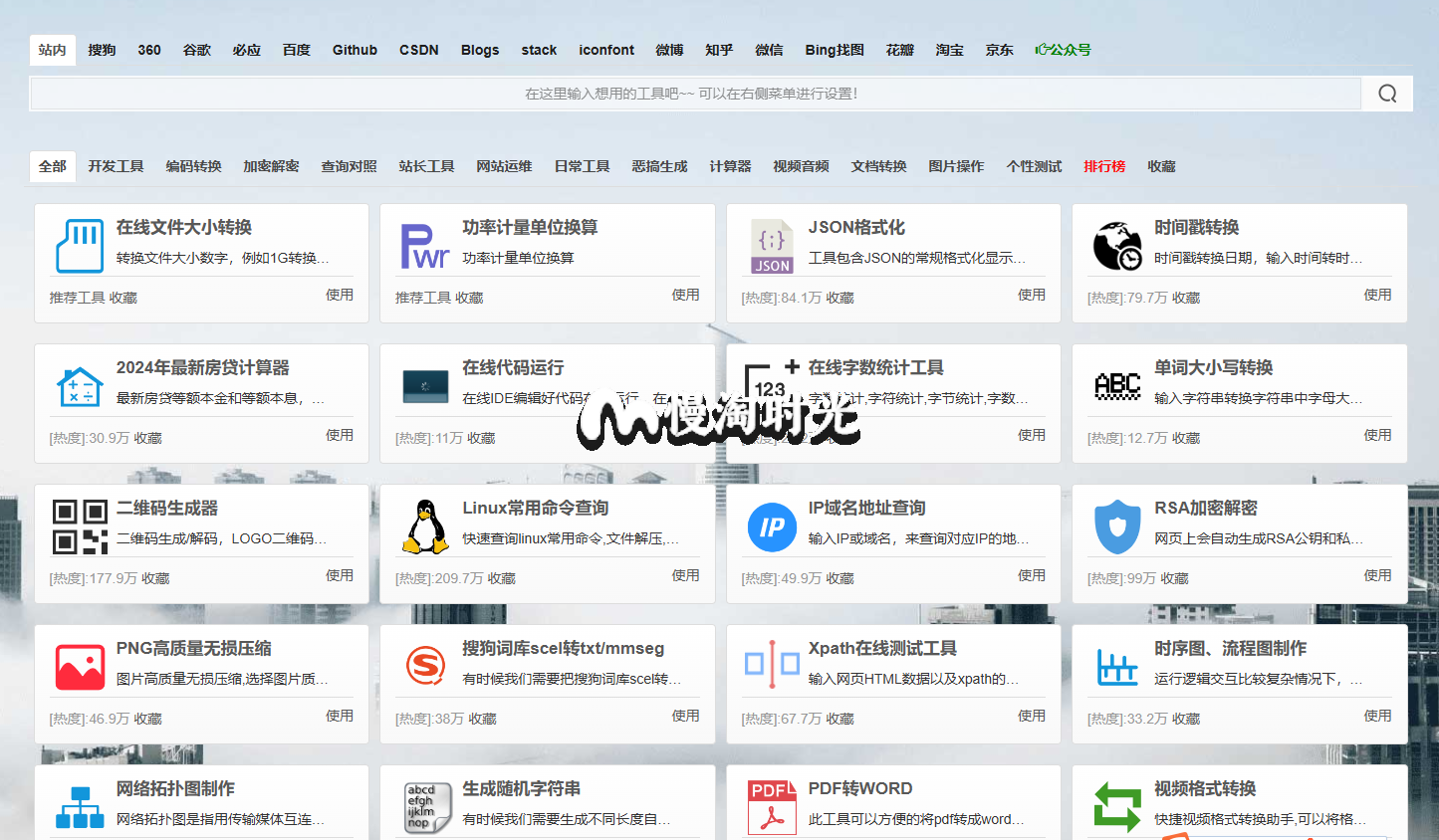The height and width of the screenshot is (840, 1439).
Task: Click the Sogou dictionary converter icon
Action: point(425,665)
